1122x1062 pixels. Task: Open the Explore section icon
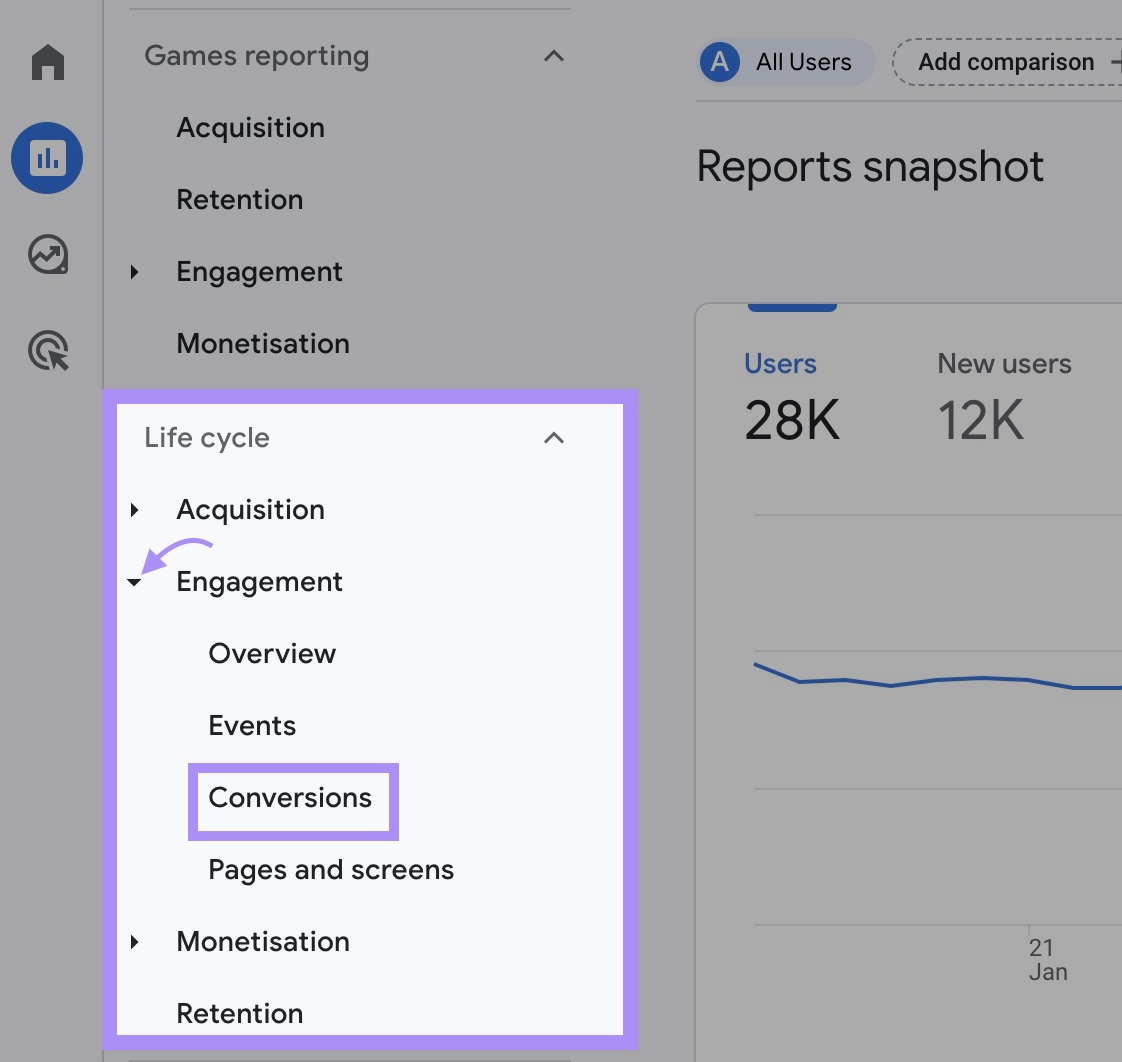tap(47, 255)
